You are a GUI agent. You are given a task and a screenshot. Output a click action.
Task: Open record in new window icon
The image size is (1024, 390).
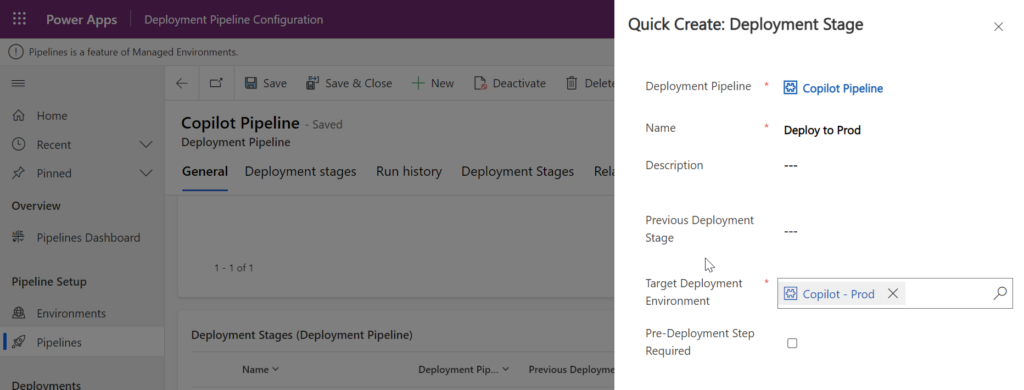[216, 83]
